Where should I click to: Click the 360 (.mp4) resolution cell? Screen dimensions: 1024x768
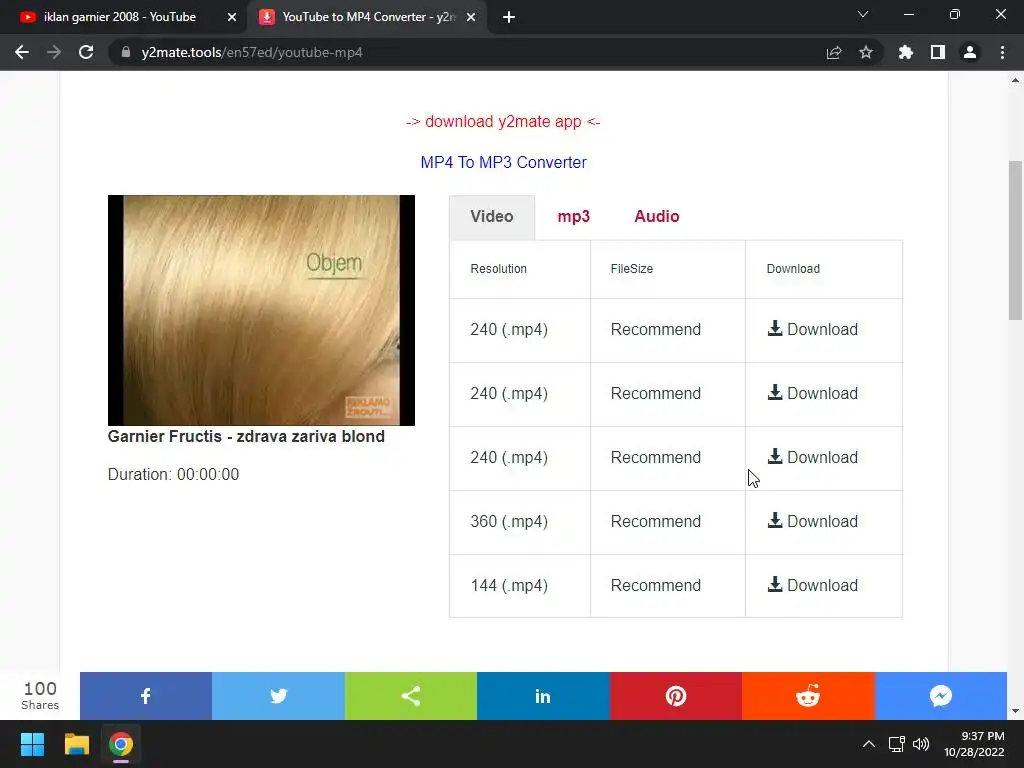520,522
